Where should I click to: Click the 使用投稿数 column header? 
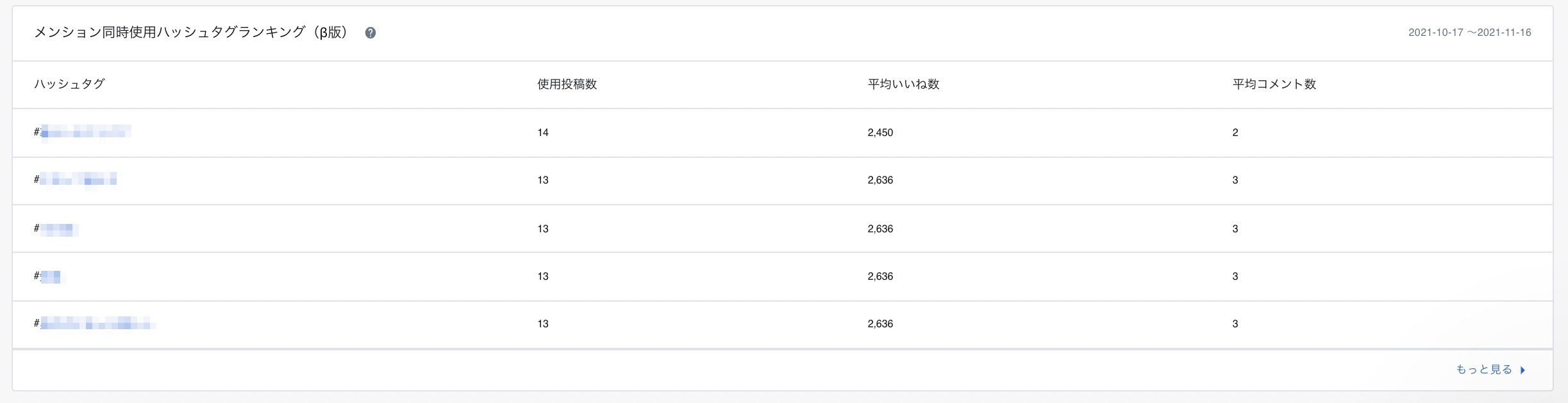pyautogui.click(x=567, y=84)
